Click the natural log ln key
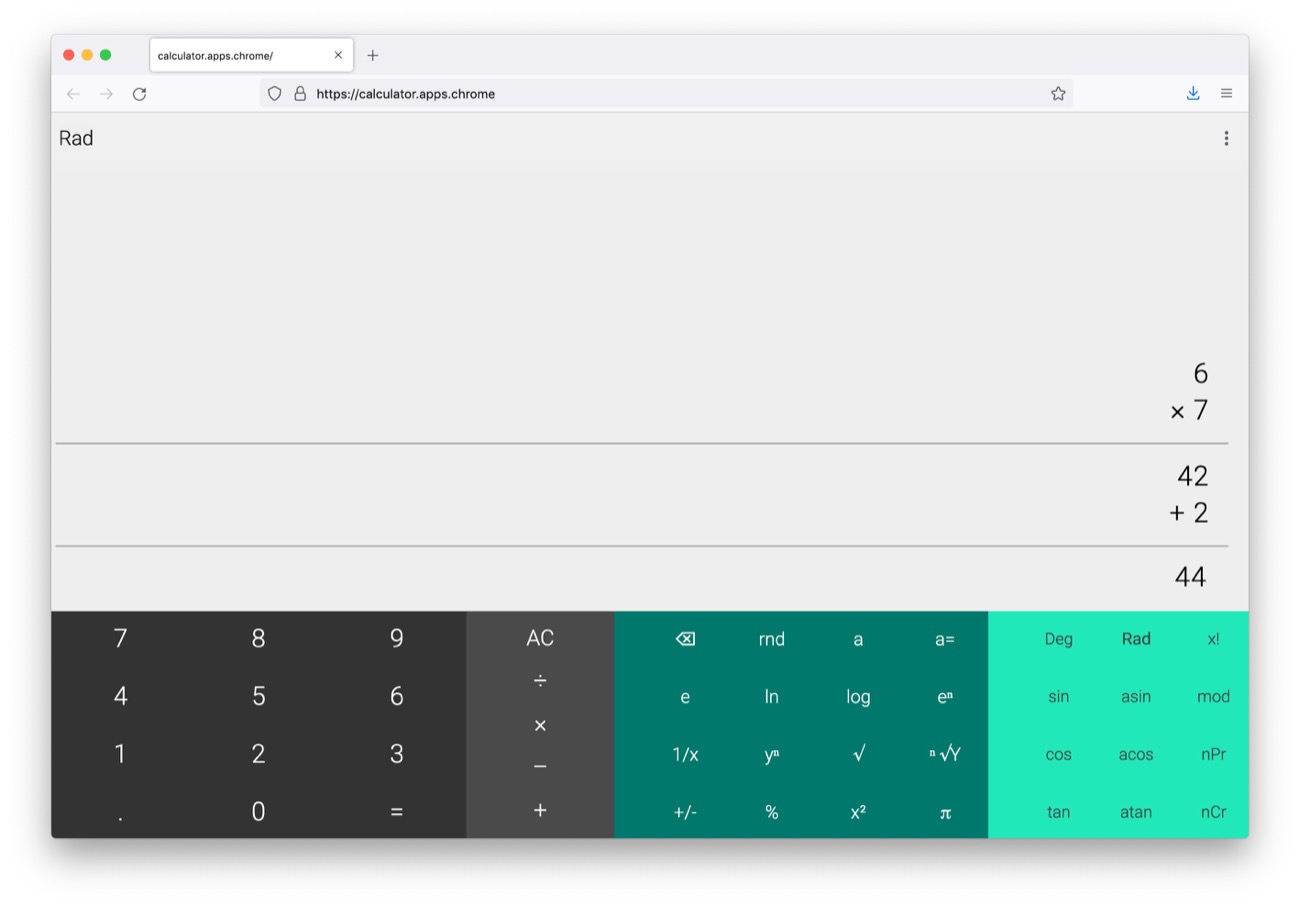 [x=771, y=696]
